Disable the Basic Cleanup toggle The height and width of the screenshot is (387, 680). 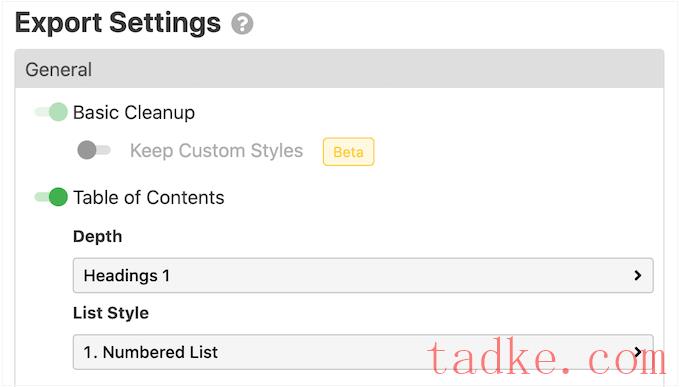51,112
